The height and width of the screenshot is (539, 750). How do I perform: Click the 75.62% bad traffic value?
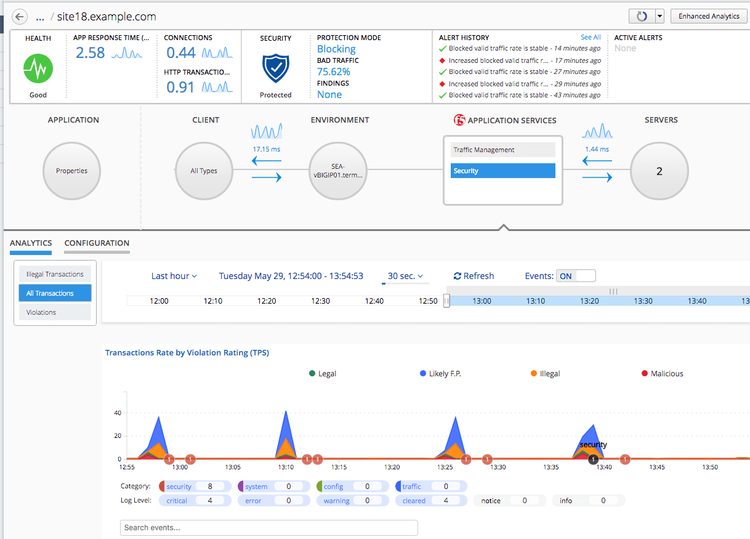tap(333, 72)
